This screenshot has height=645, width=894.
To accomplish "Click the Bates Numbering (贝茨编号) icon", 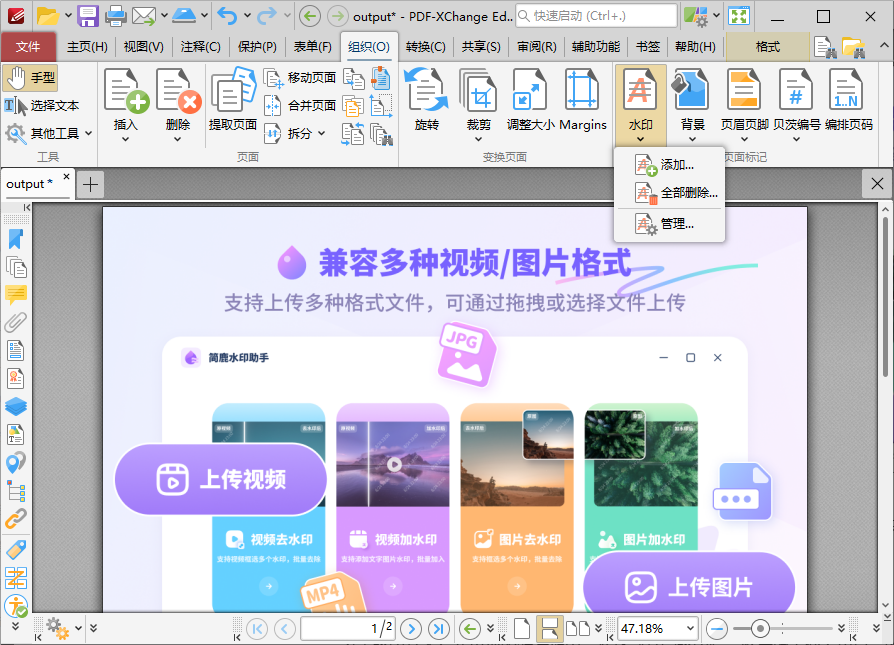I will pos(796,100).
